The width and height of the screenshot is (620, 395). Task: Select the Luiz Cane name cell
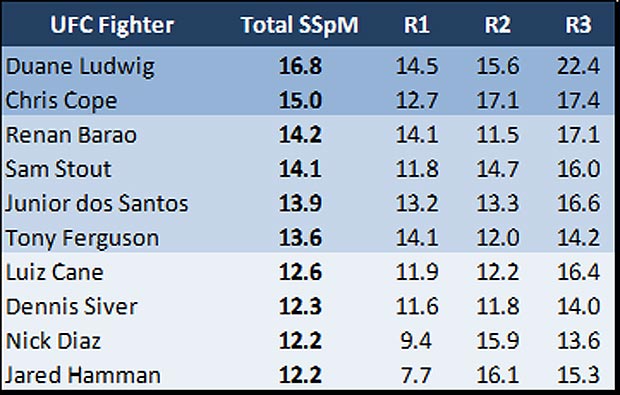pos(55,272)
